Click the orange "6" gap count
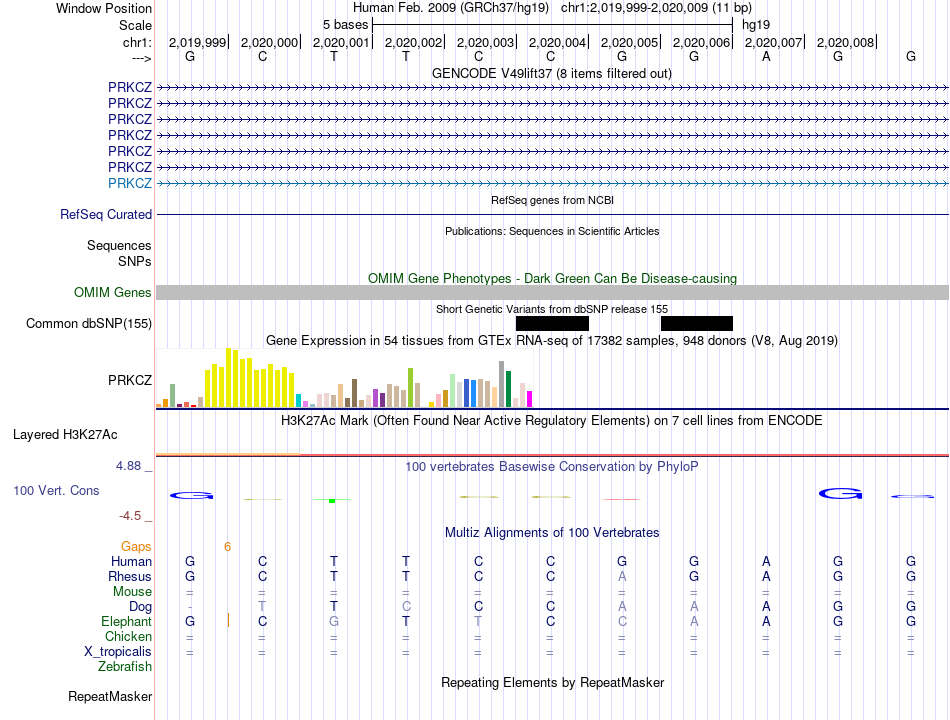The height and width of the screenshot is (720, 950). pyautogui.click(x=227, y=547)
